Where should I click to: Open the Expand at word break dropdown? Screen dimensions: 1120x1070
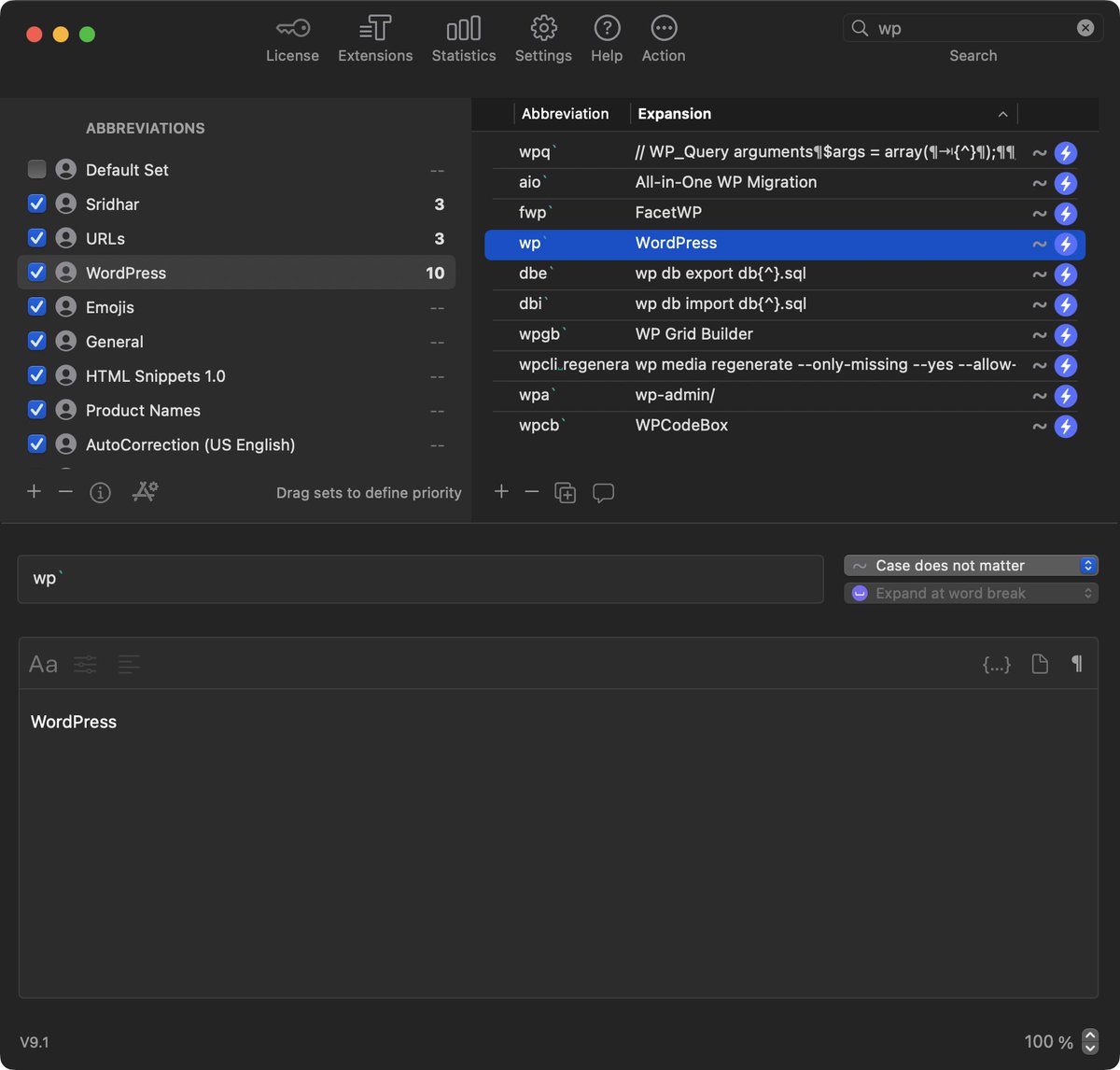pos(971,593)
